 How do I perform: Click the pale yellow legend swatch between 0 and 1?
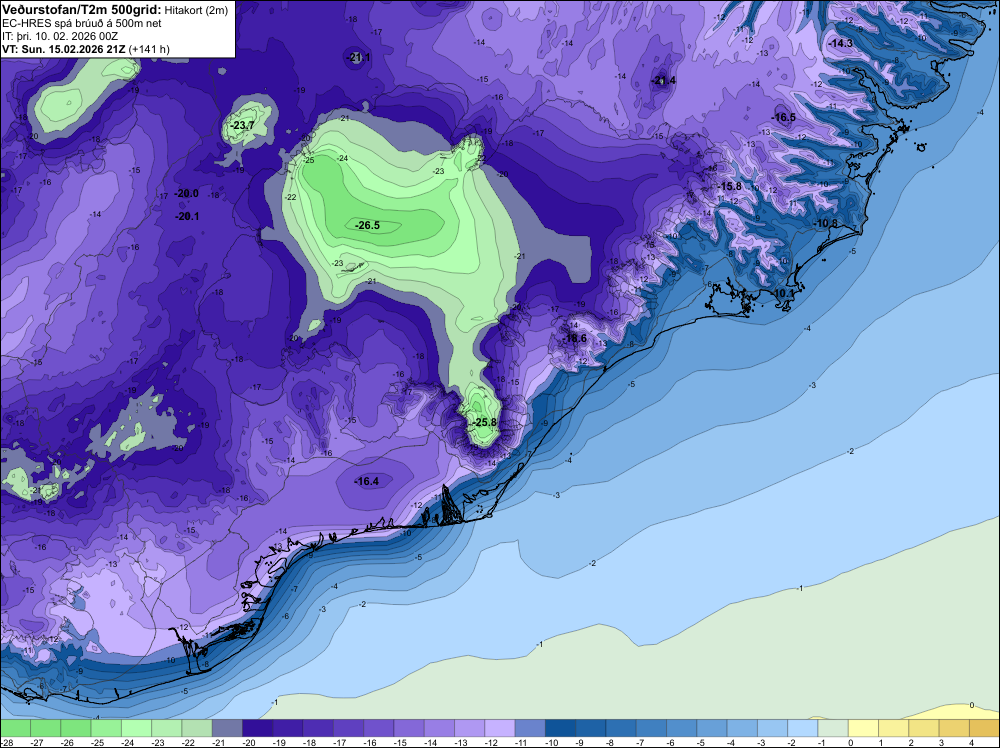864,728
